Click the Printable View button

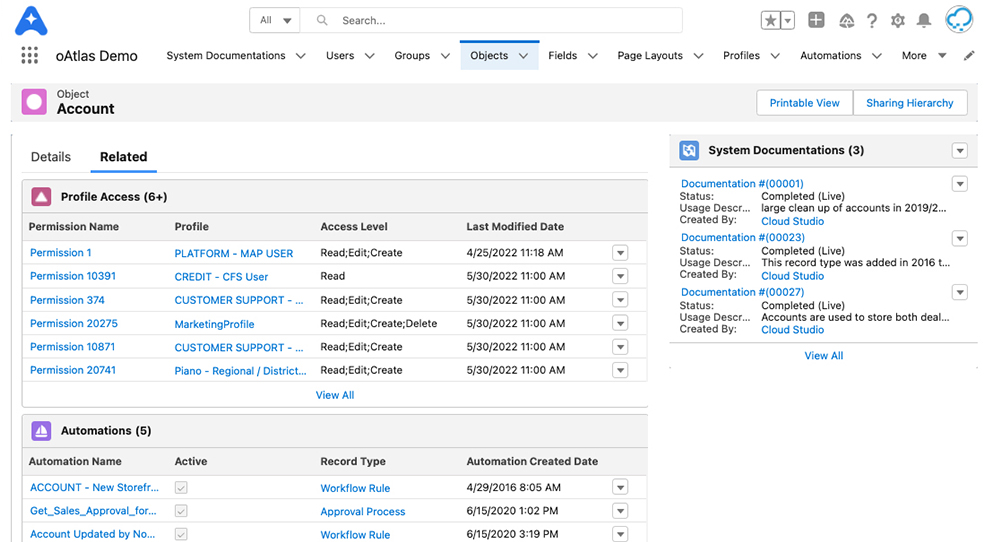(x=804, y=103)
